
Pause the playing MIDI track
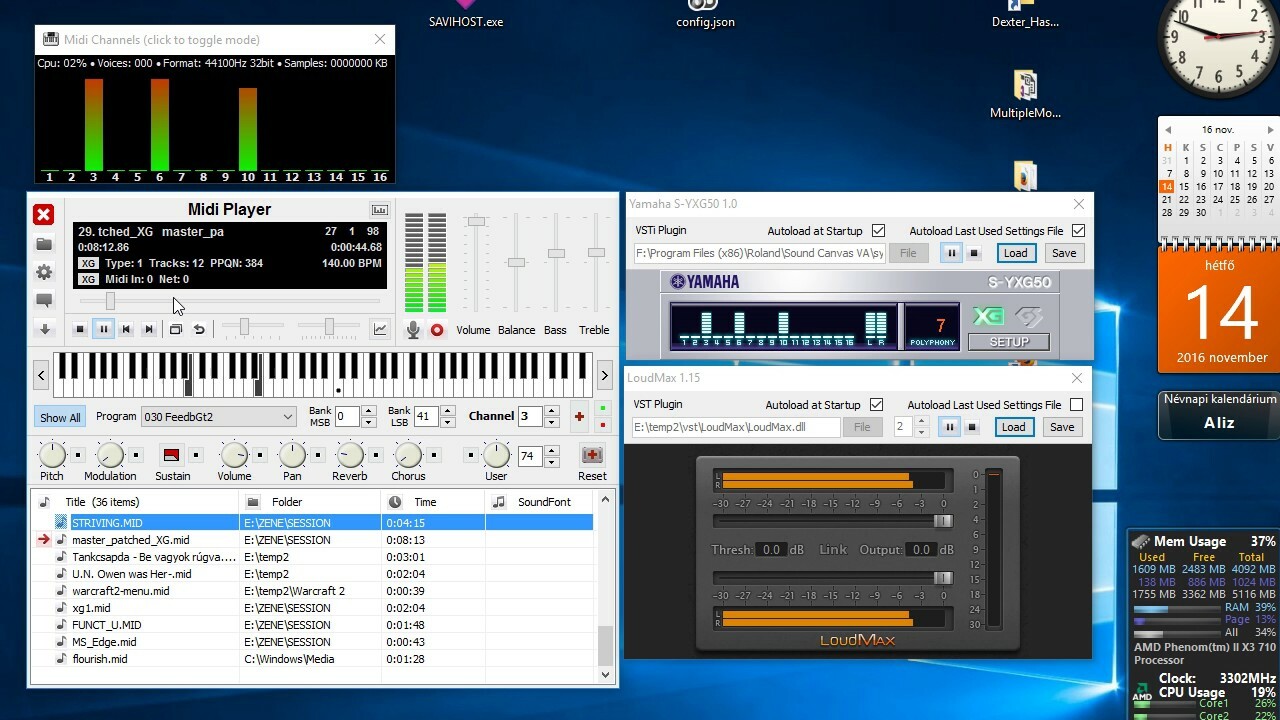tap(103, 329)
